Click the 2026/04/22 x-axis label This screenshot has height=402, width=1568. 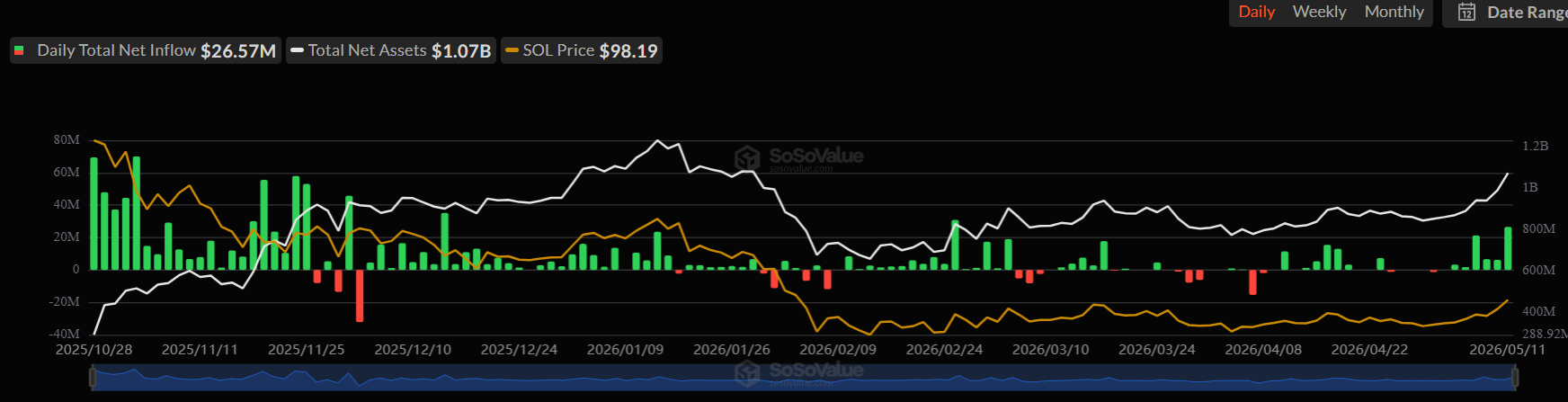[x=1369, y=350]
